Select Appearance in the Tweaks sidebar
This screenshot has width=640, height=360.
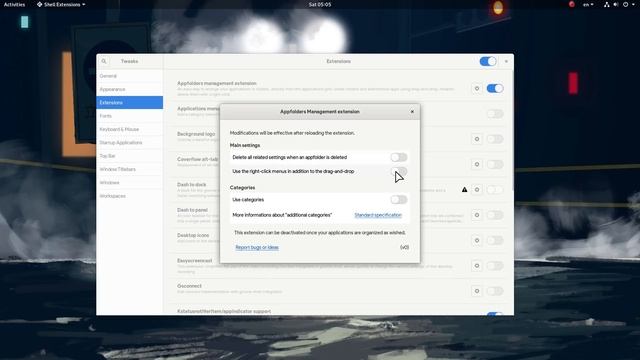[x=130, y=89]
